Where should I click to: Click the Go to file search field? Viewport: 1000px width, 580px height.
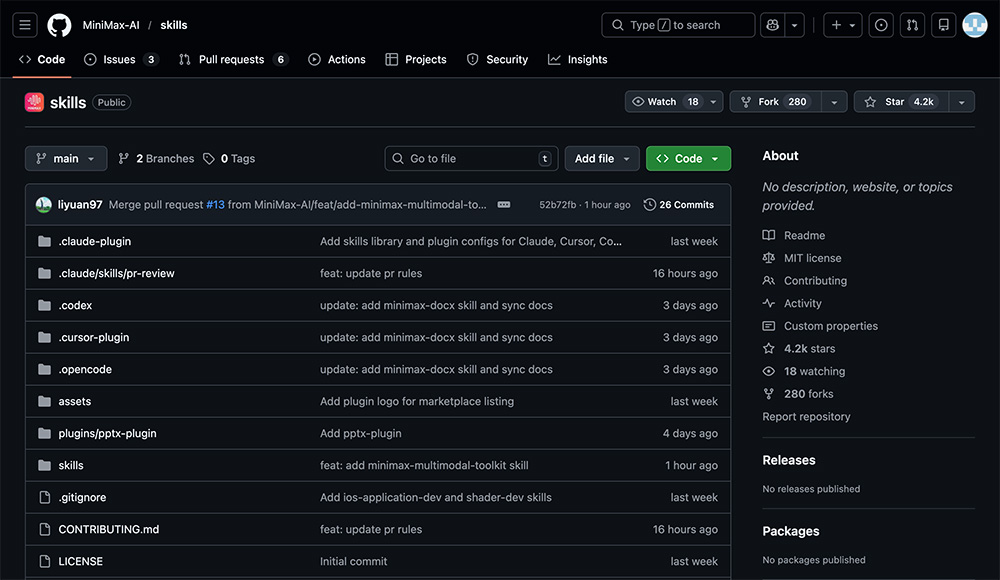[x=471, y=159]
